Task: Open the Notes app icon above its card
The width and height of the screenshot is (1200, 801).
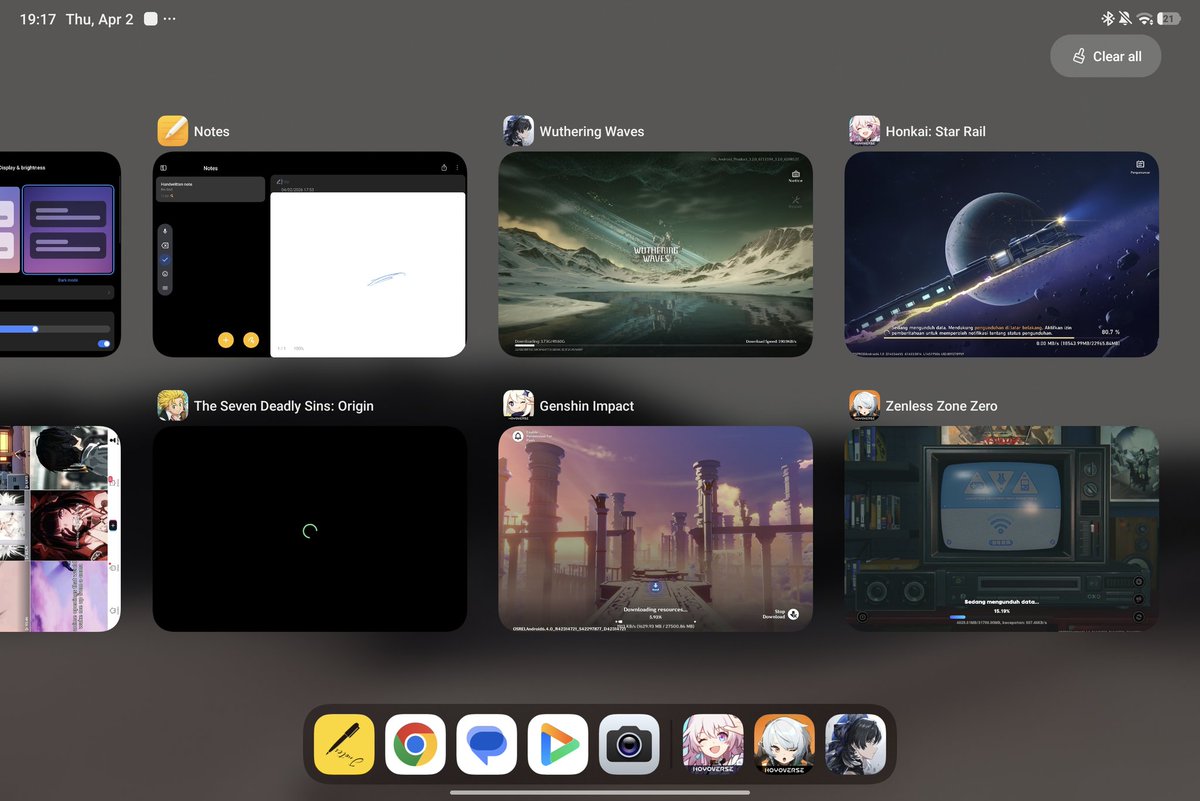Action: tap(173, 131)
